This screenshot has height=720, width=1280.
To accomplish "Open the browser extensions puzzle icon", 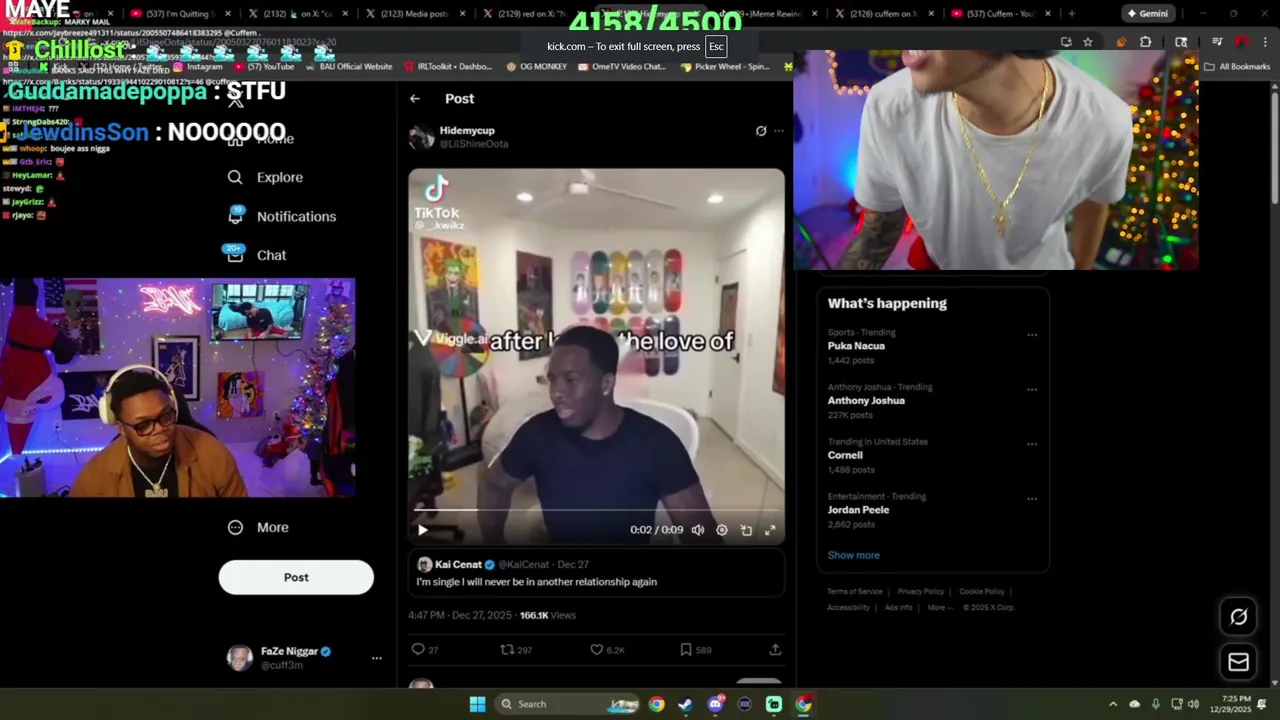I will tap(1146, 42).
